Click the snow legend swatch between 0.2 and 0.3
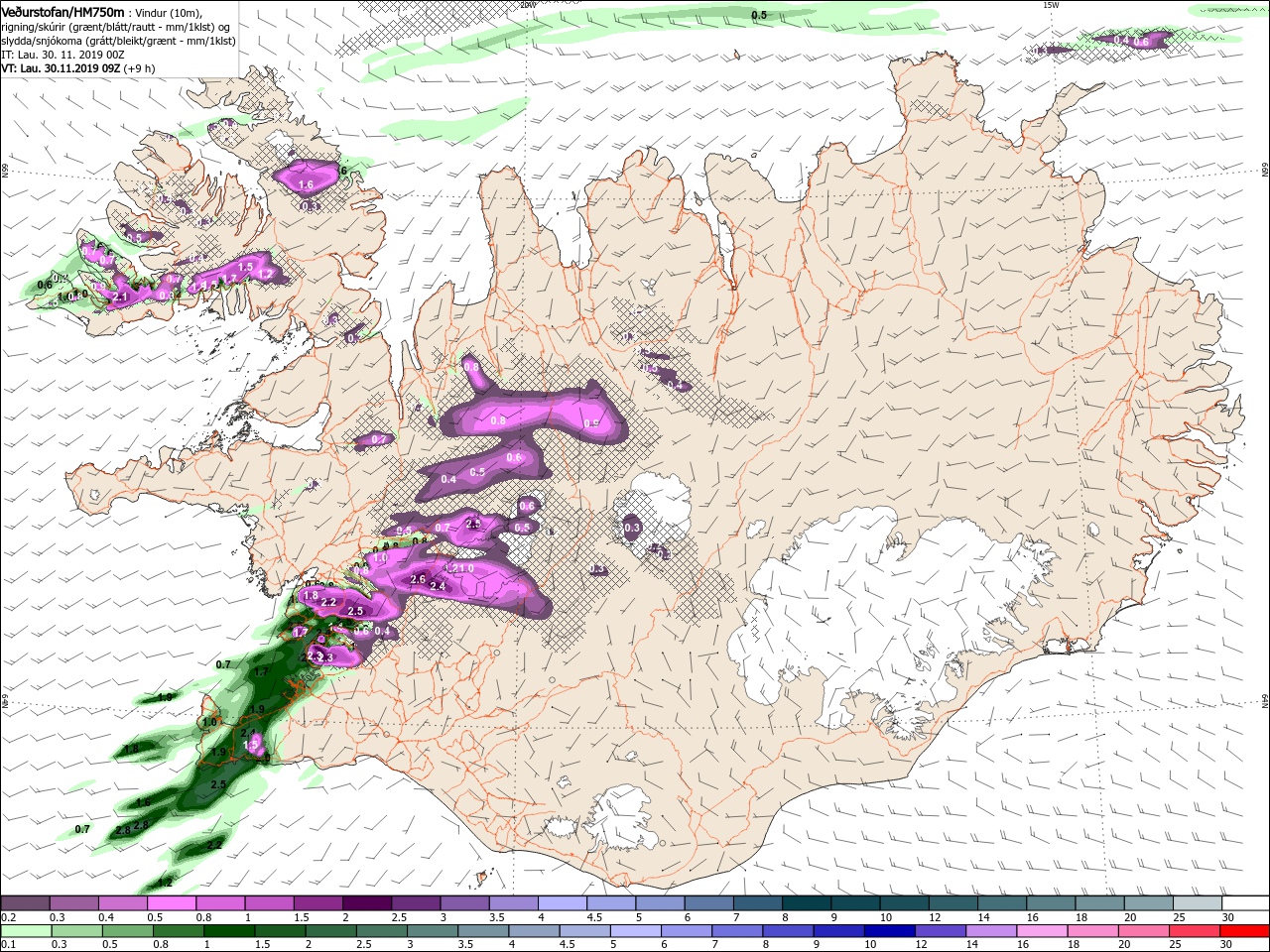 point(25,903)
